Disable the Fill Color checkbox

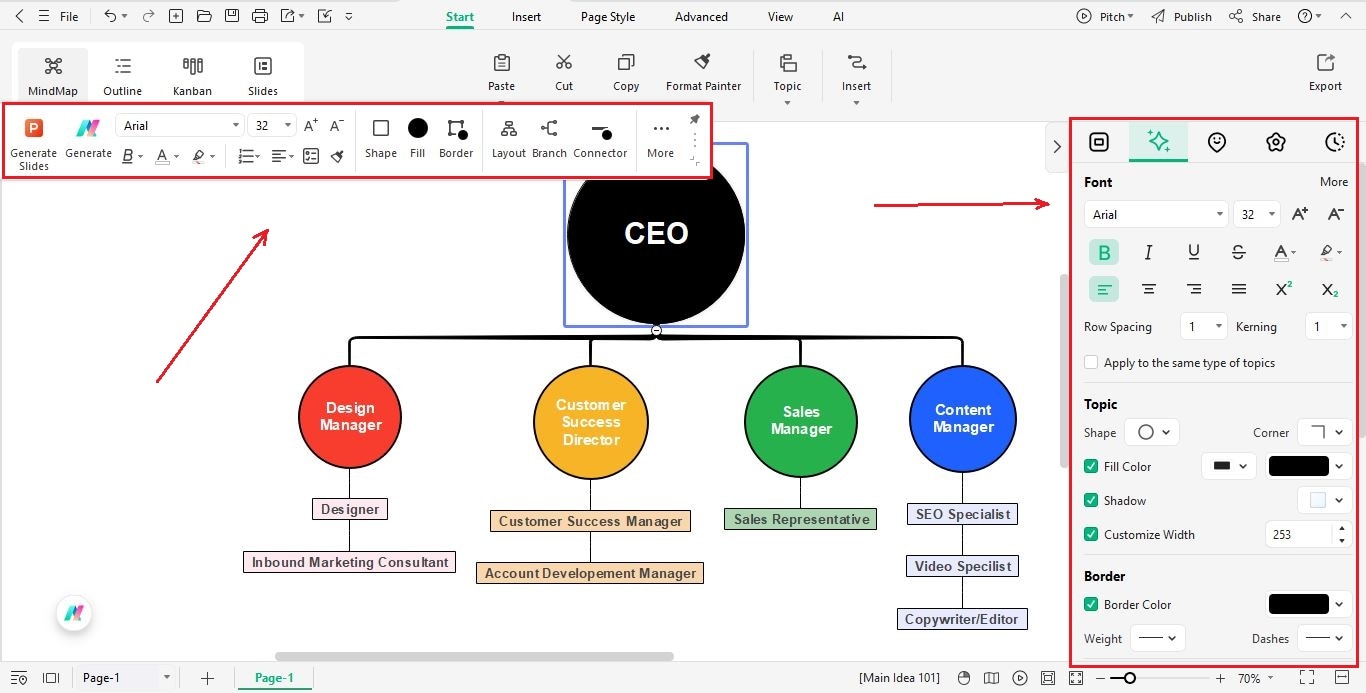pos(1091,466)
